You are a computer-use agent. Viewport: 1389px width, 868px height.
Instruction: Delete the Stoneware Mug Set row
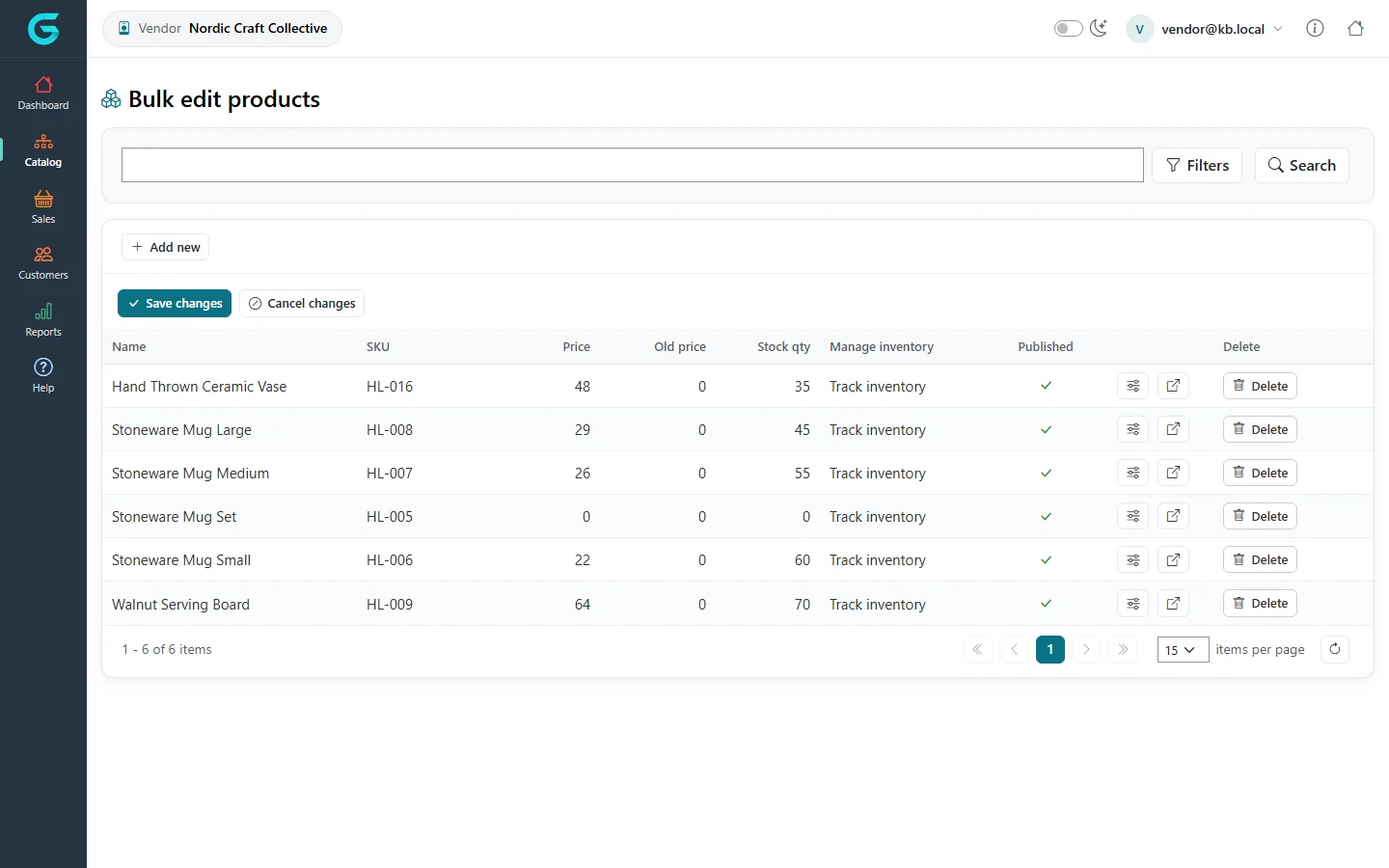point(1260,516)
